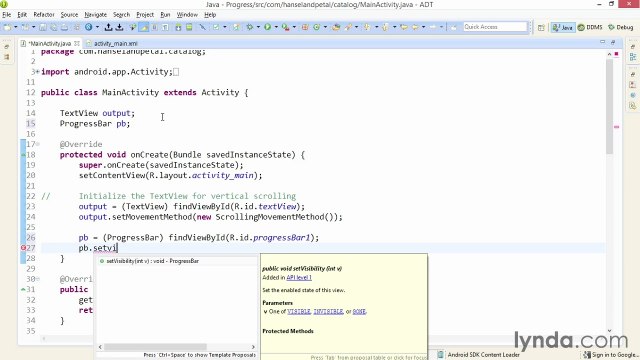Open the Run configurations dropdown arrow
The image size is (640, 360).
[276, 27]
